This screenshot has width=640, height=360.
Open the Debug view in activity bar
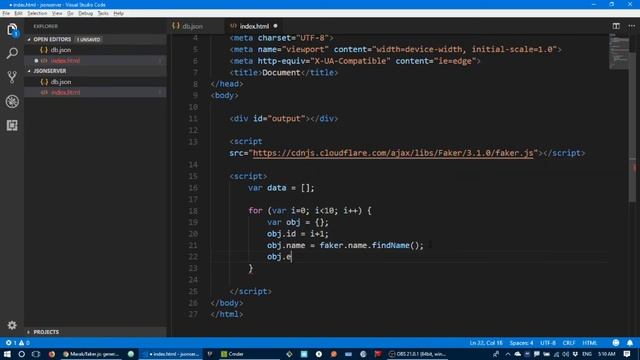(x=12, y=101)
